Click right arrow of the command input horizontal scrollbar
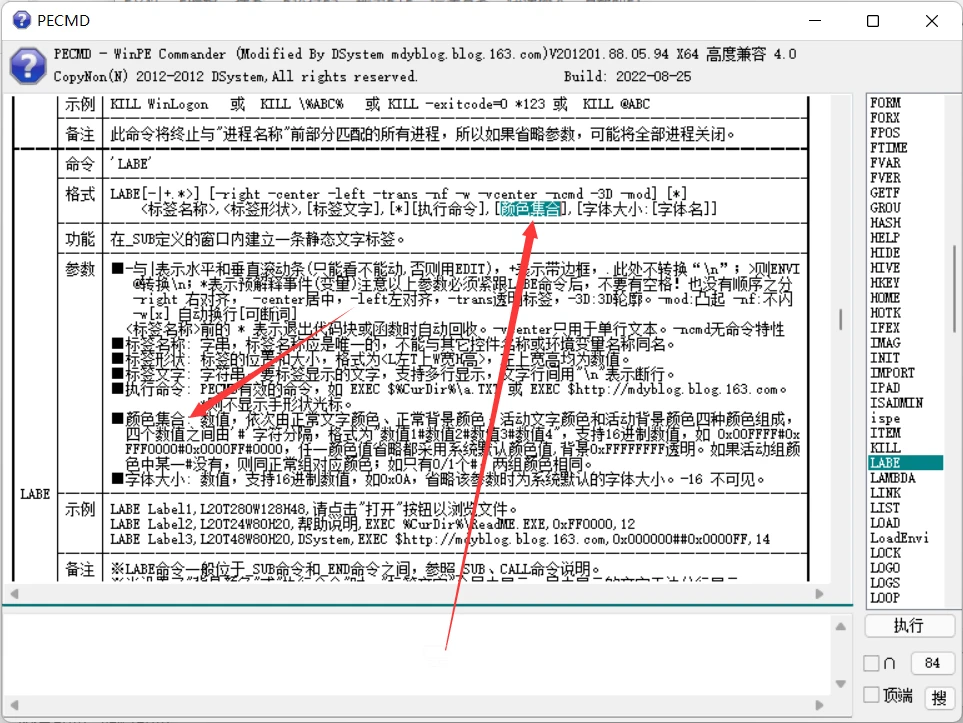963x723 pixels. pos(819,705)
